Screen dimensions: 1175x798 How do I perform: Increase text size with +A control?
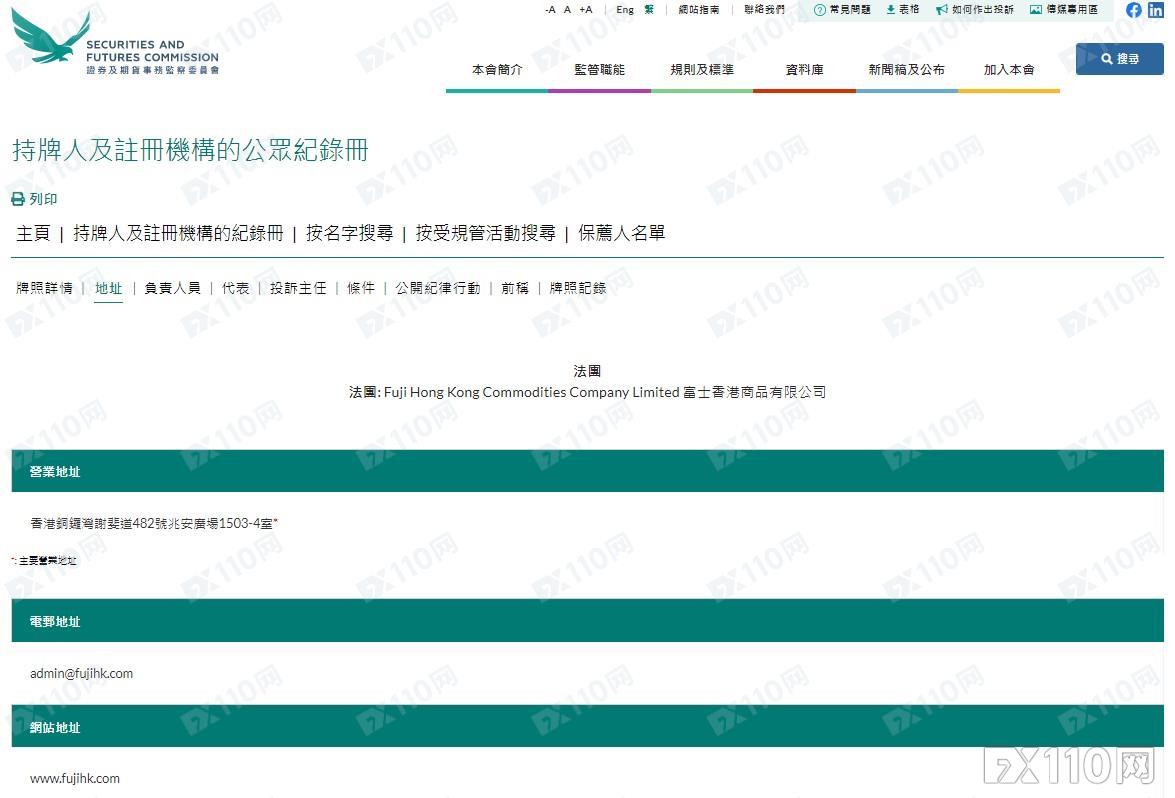click(585, 9)
